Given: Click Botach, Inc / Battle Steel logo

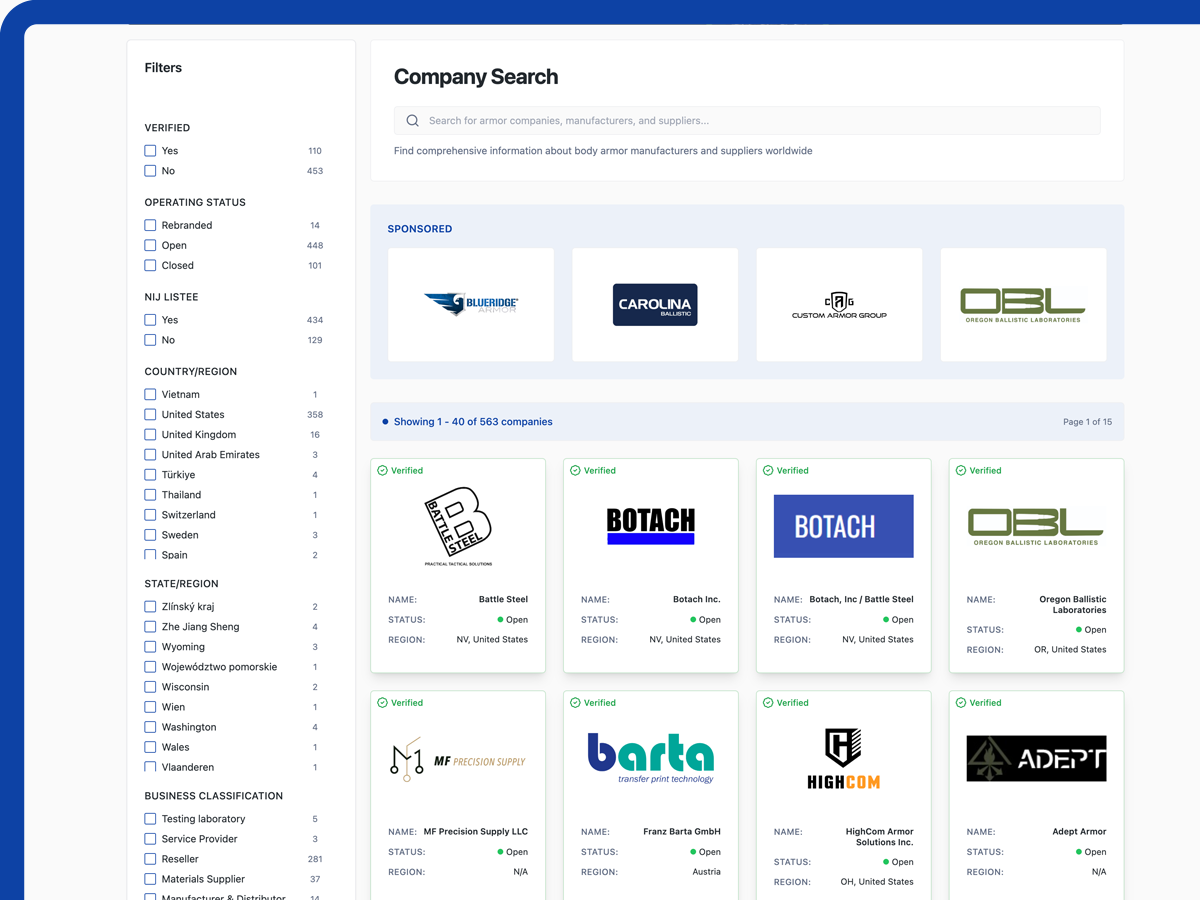Looking at the screenshot, I should [x=844, y=526].
